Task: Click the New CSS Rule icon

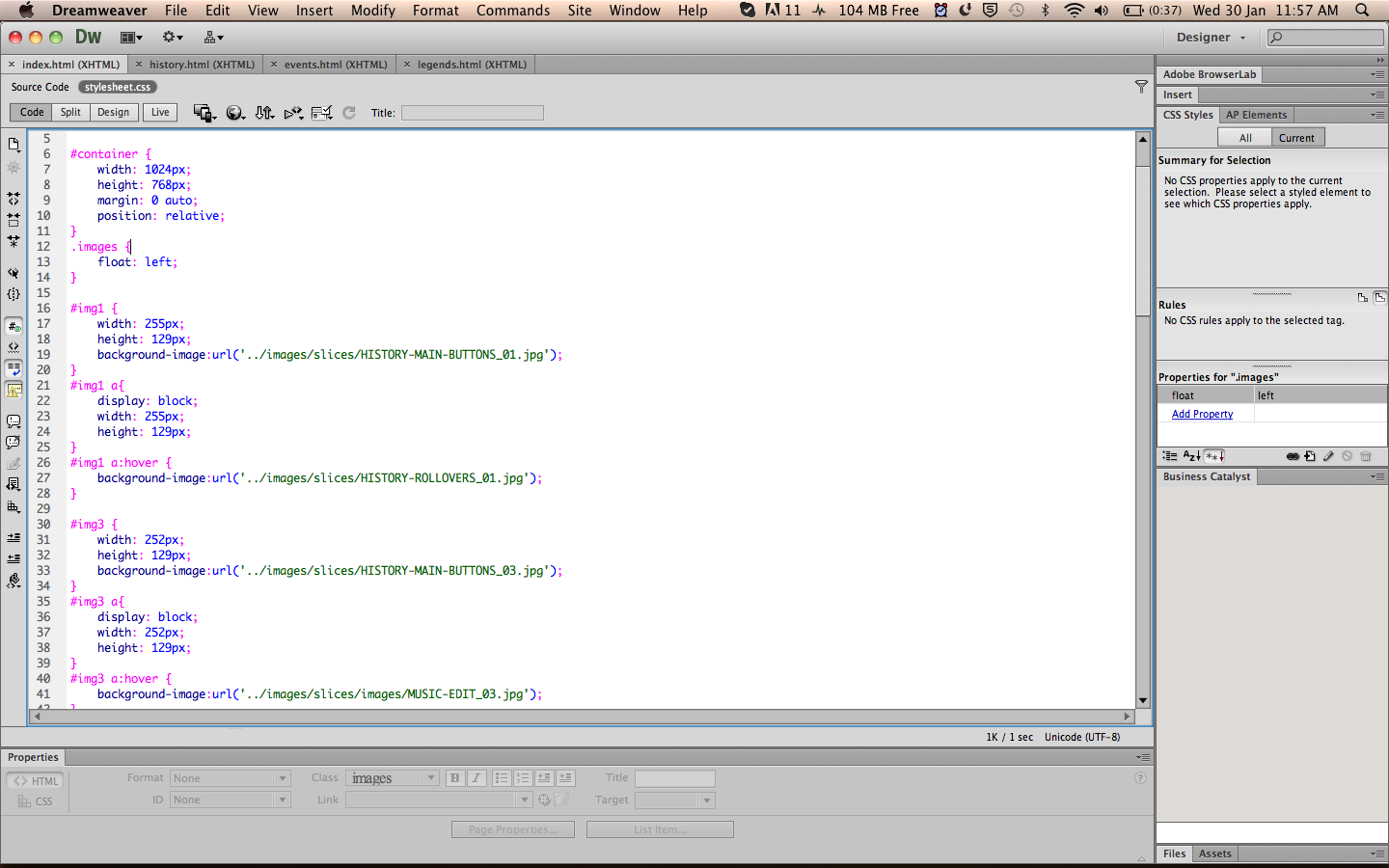Action: click(1310, 456)
